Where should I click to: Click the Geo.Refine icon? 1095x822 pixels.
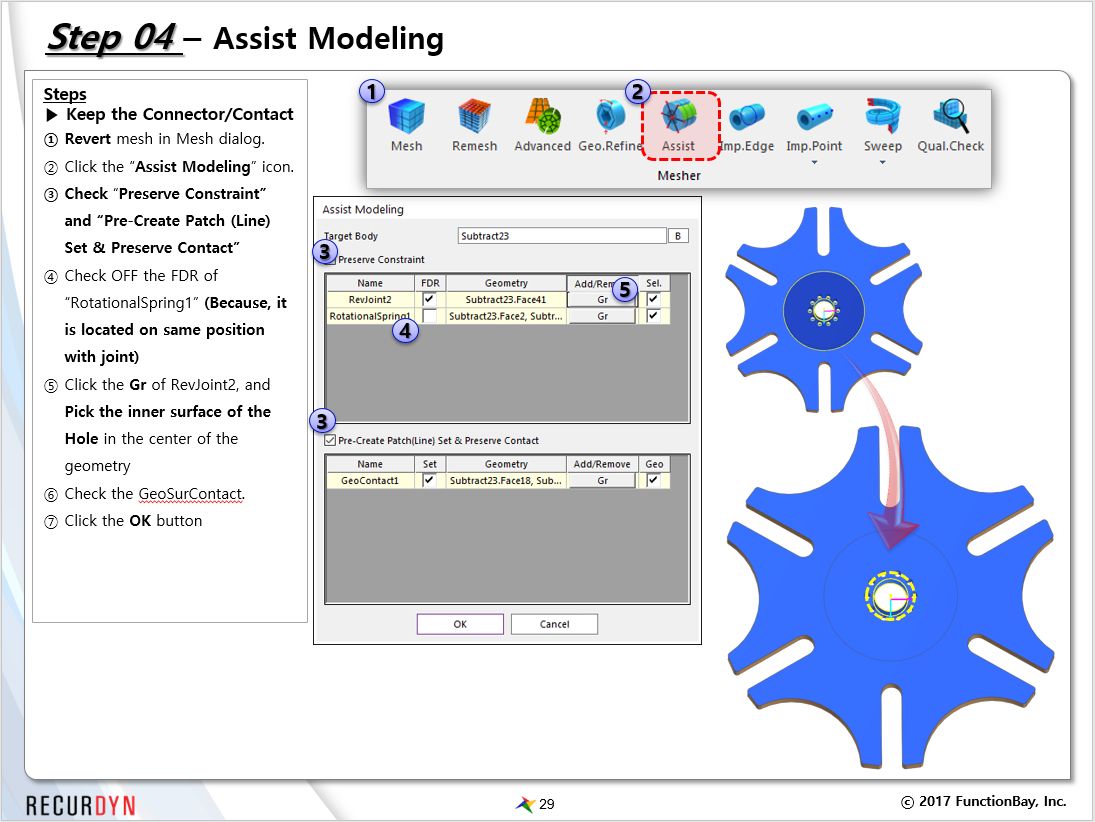pos(610,118)
